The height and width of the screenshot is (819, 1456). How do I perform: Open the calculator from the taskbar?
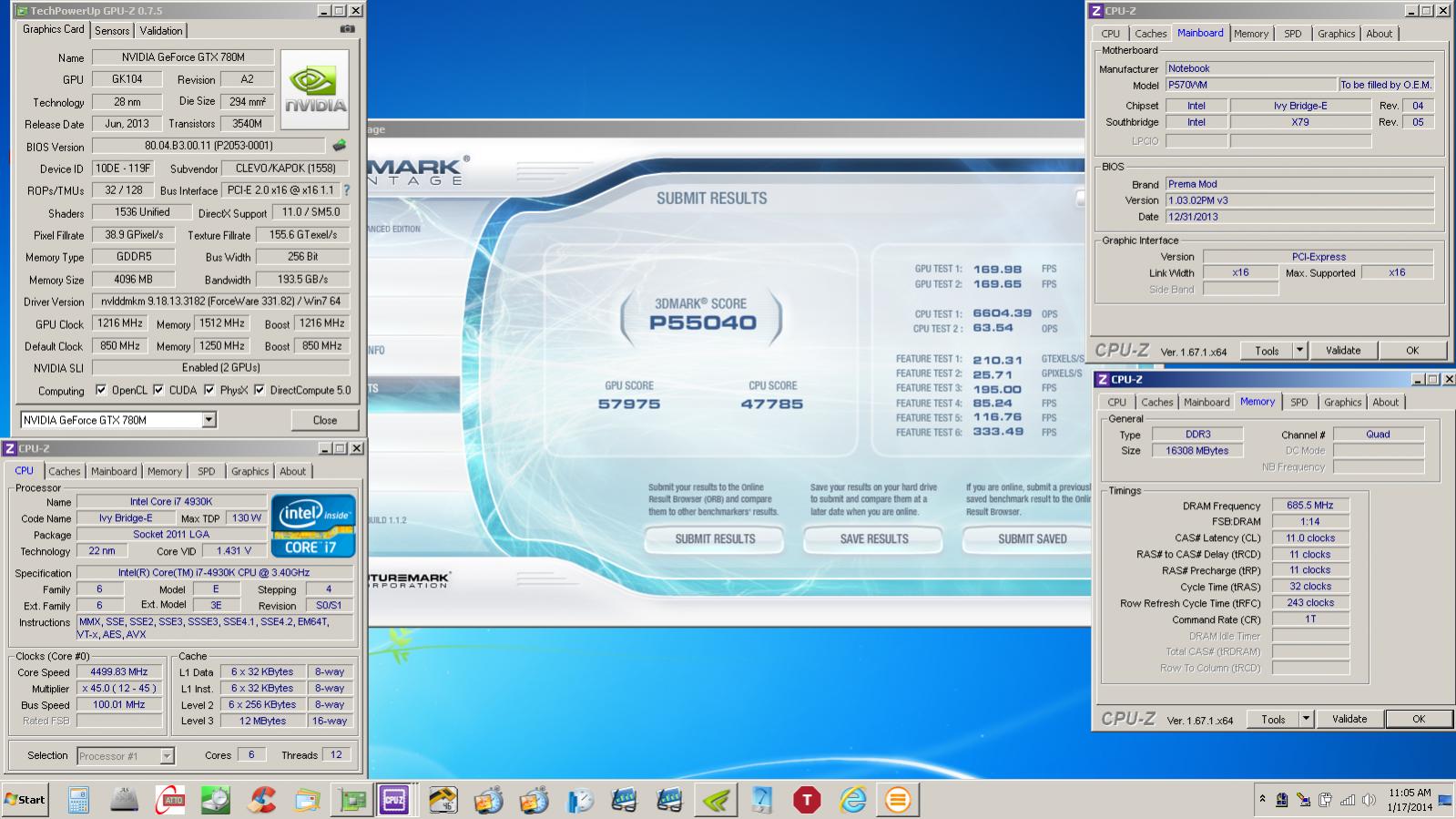click(78, 800)
